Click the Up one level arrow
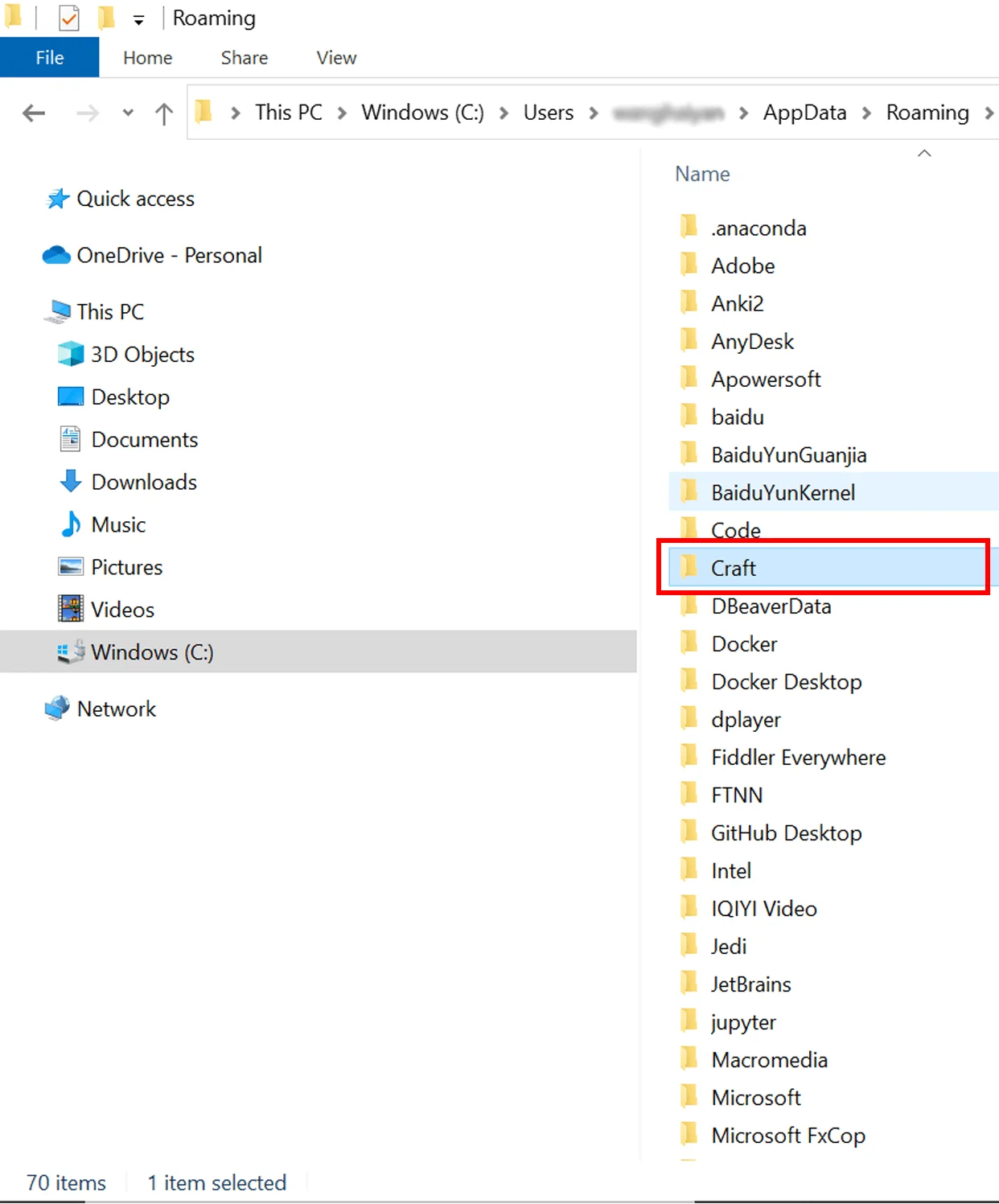The height and width of the screenshot is (1204, 999). click(x=164, y=113)
